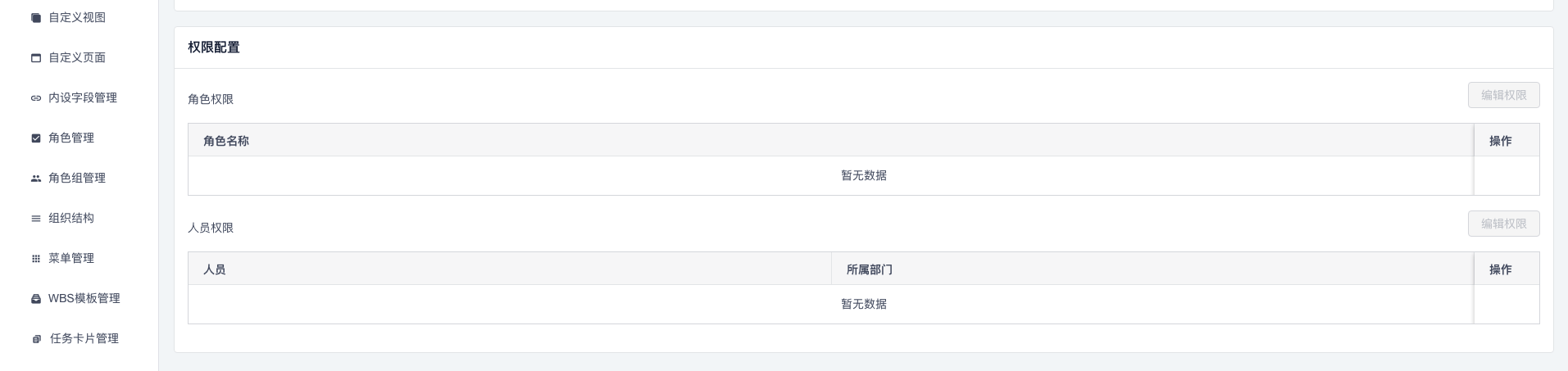Screen dimensions: 1568x371
Task: Click the 菜单管理 grid icon
Action: click(x=36, y=258)
